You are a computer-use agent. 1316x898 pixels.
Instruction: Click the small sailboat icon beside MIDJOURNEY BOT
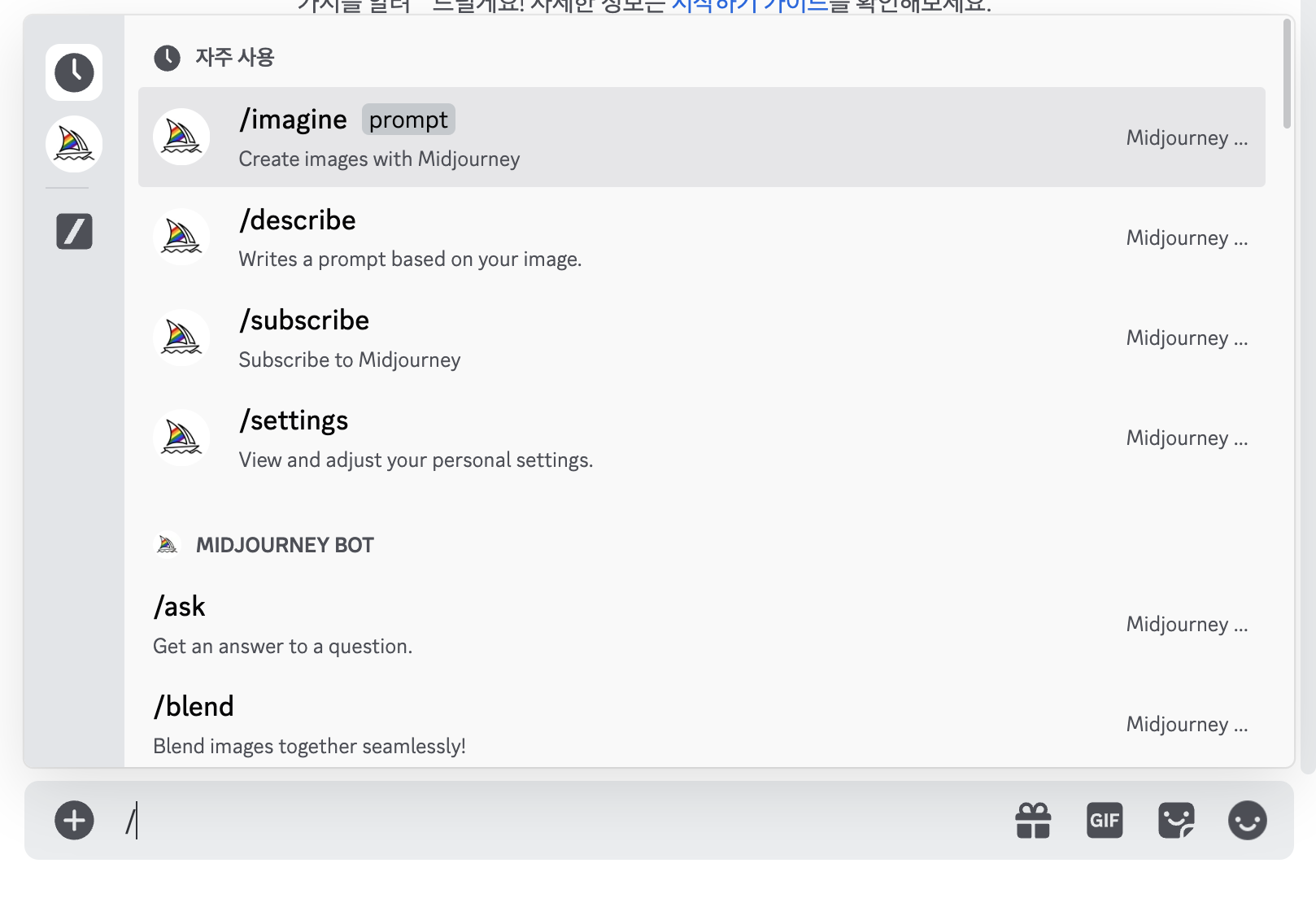coord(168,544)
